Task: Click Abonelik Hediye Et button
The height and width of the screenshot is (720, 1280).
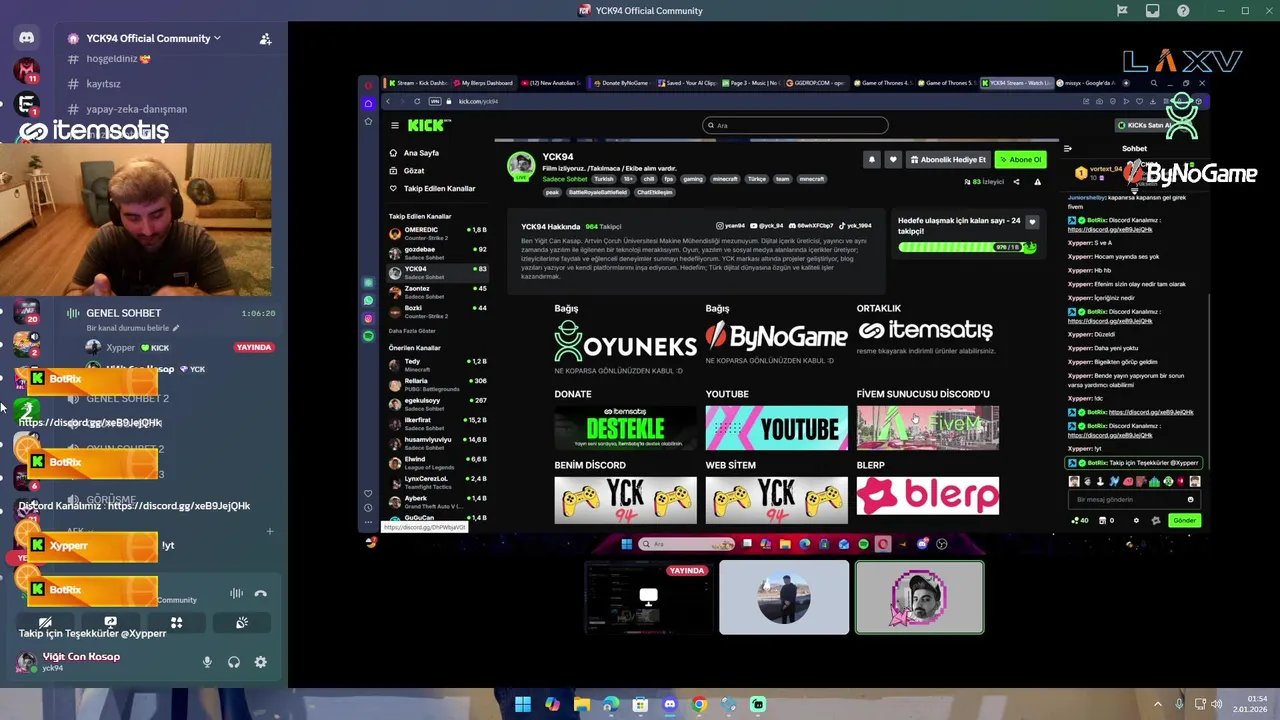Action: tap(948, 159)
